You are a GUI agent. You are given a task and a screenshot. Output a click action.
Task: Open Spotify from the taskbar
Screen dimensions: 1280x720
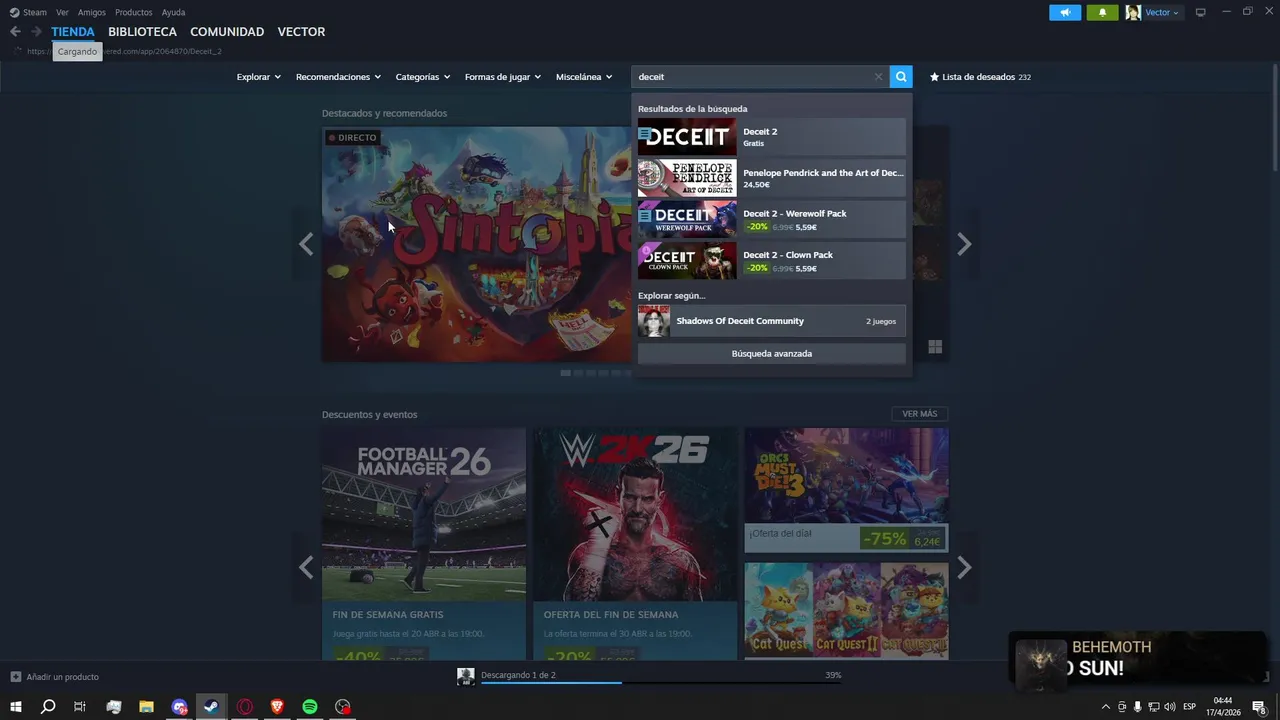coord(310,707)
